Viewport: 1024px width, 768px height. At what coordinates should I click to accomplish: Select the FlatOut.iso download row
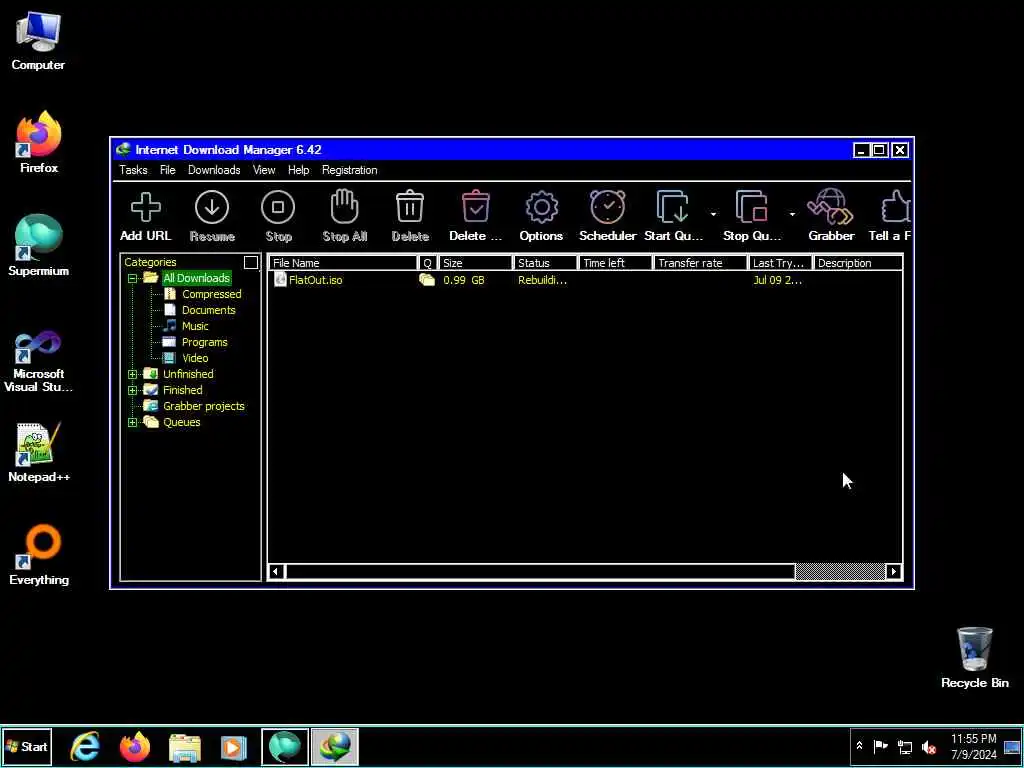(x=585, y=280)
